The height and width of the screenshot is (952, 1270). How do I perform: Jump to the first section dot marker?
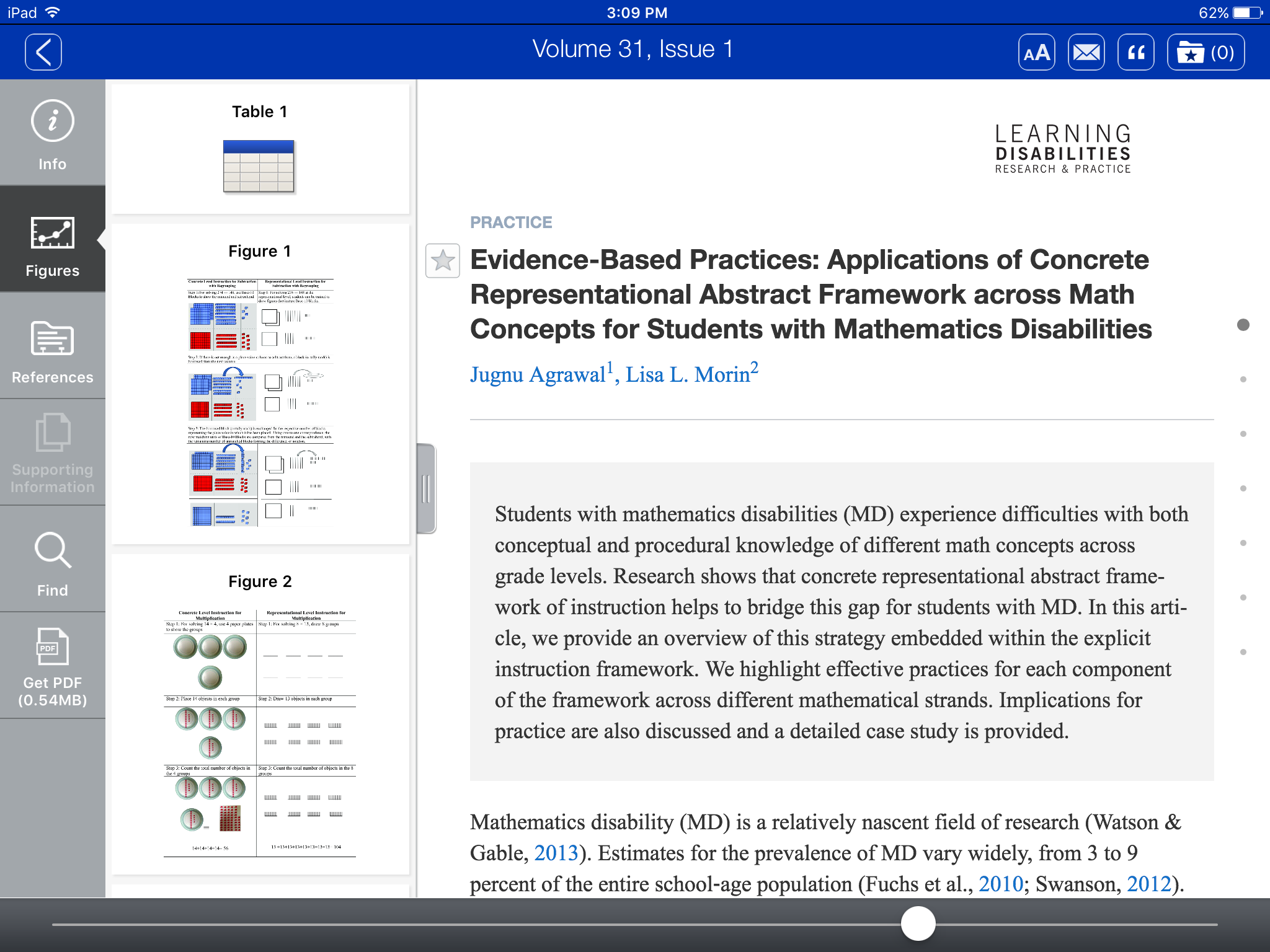[x=1243, y=325]
